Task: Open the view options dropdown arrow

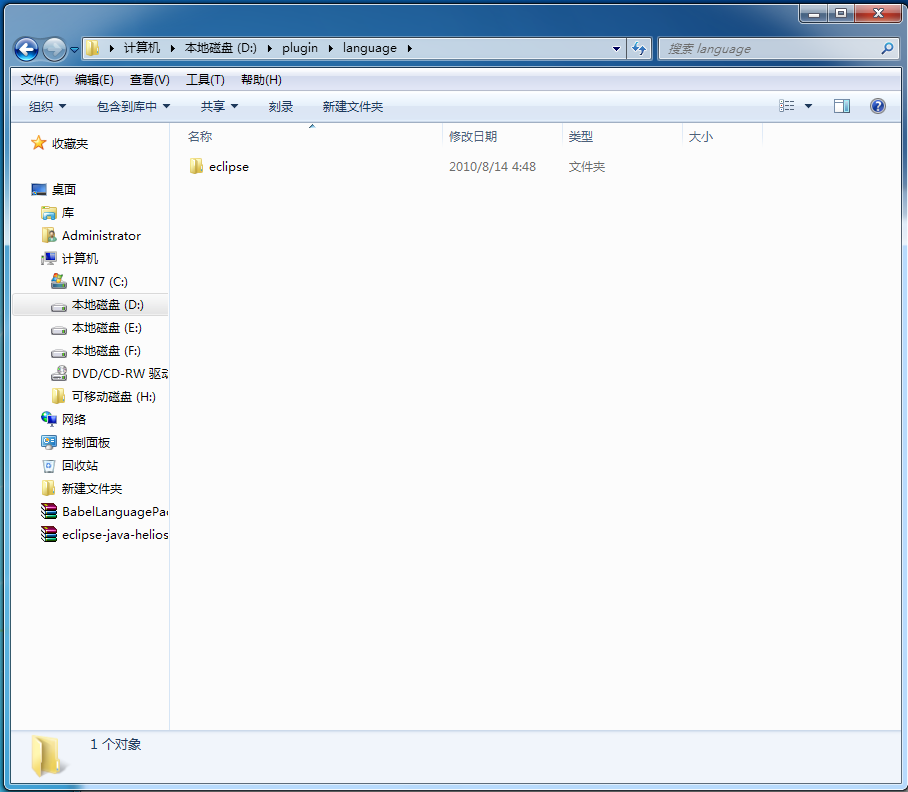Action: [x=808, y=106]
